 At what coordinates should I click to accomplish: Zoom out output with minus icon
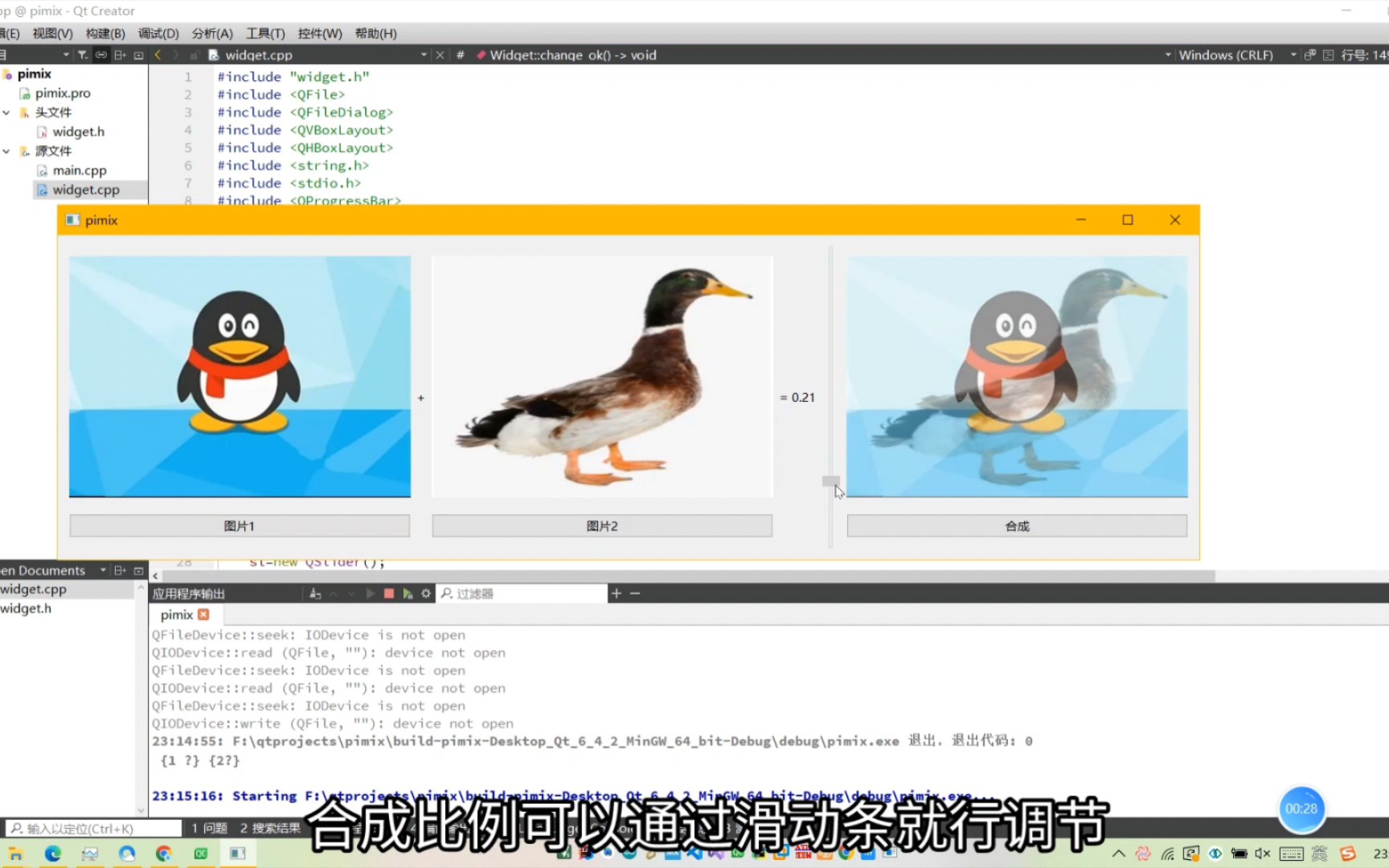635,593
